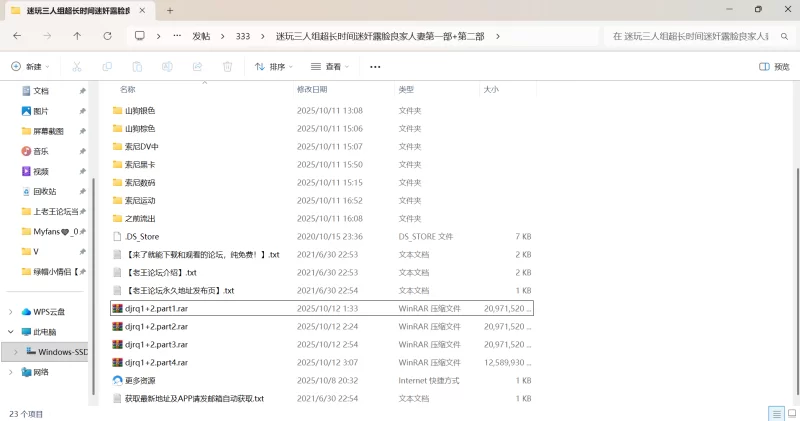Click the Back navigation arrow

17,36
